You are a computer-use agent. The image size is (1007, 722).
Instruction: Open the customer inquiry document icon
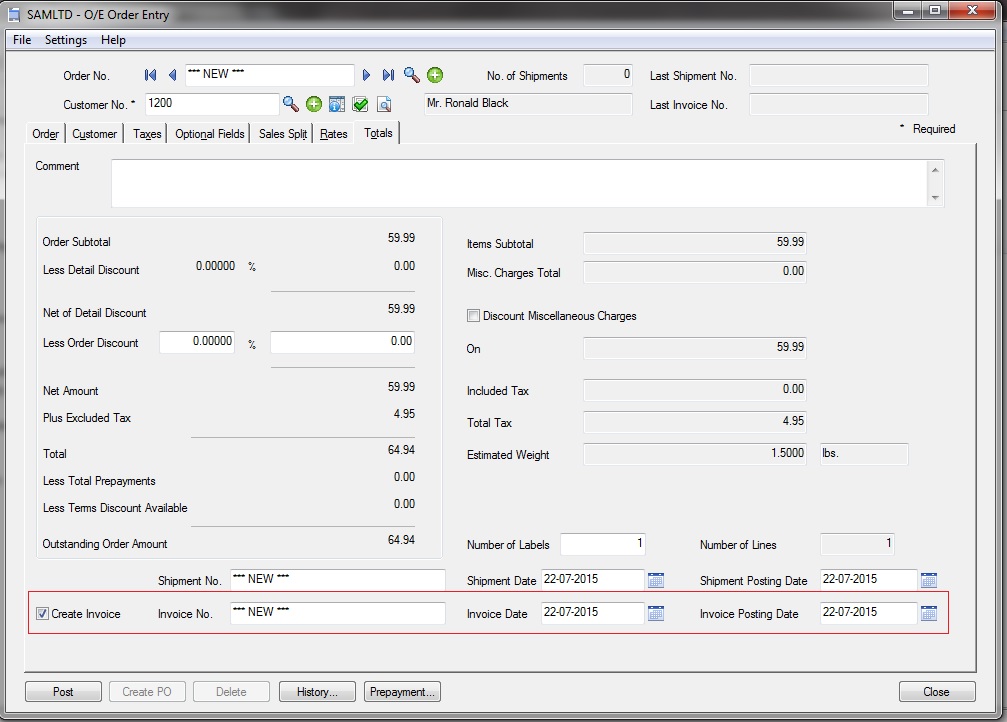(383, 104)
